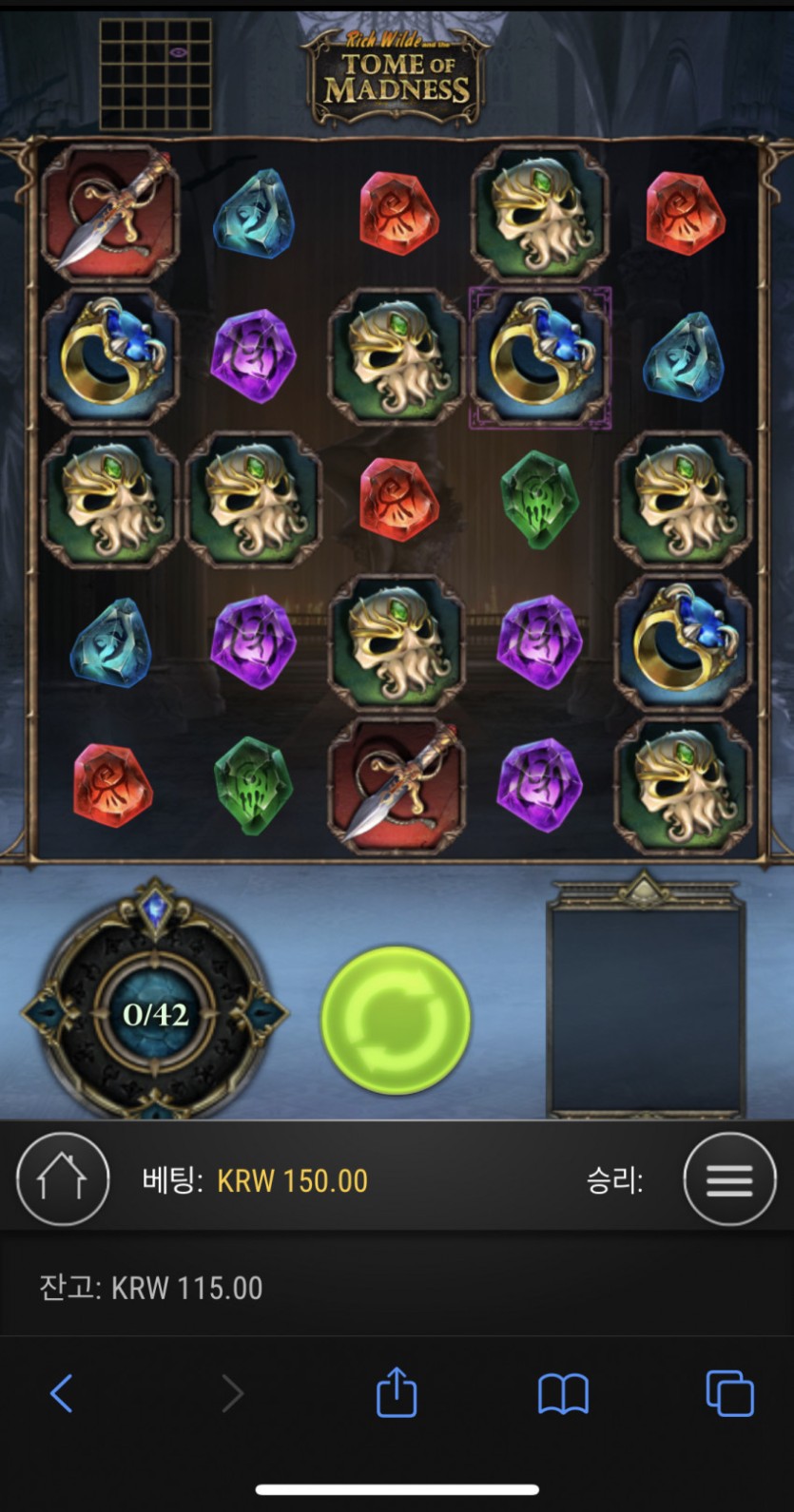Click the KRW 150.00 bet amount

click(x=292, y=1181)
